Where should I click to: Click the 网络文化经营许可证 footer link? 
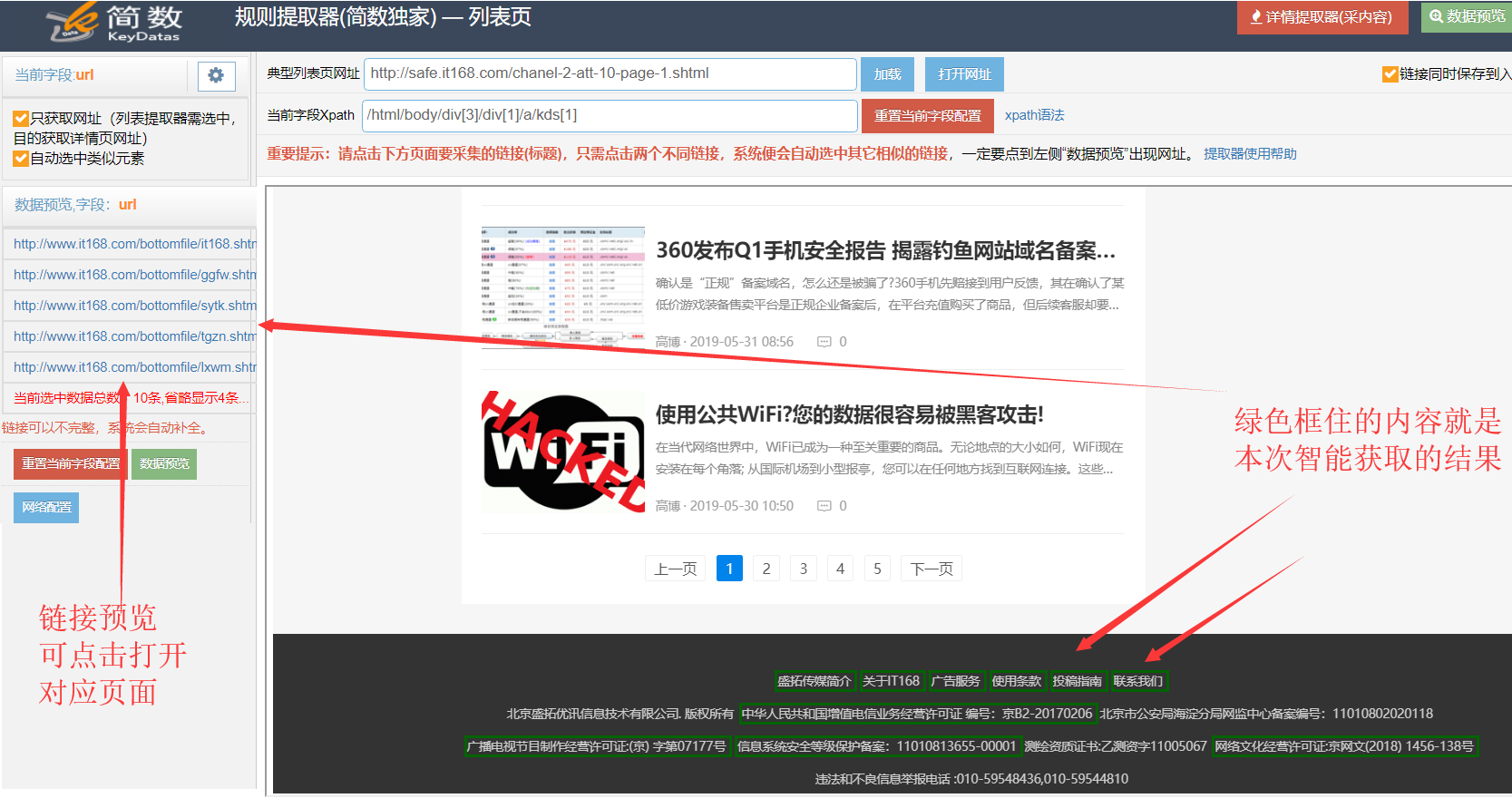pos(1345,746)
